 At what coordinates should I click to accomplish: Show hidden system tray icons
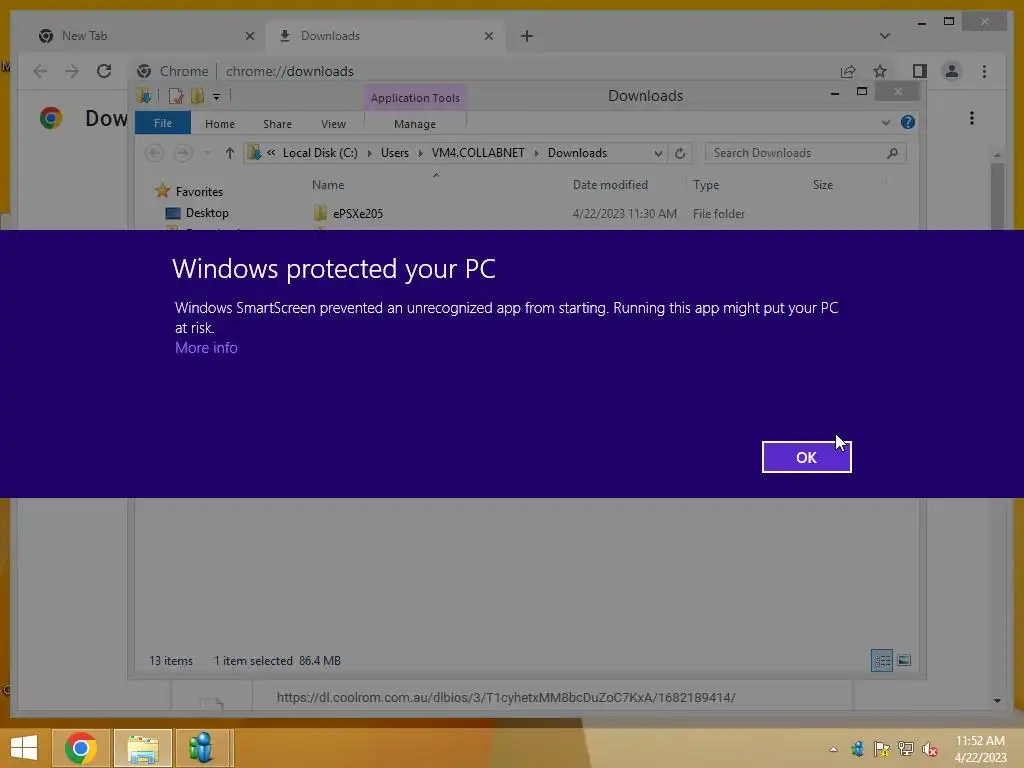pyautogui.click(x=833, y=749)
